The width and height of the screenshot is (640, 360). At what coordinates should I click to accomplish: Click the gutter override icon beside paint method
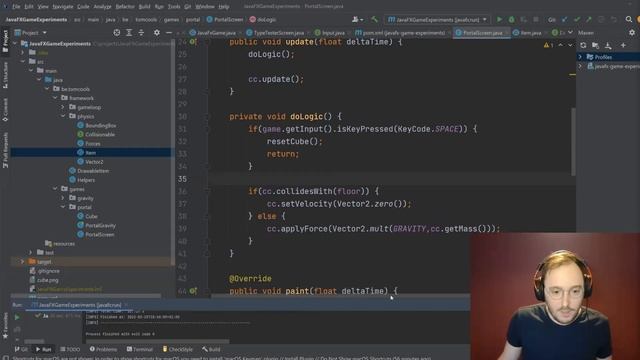pos(193,291)
